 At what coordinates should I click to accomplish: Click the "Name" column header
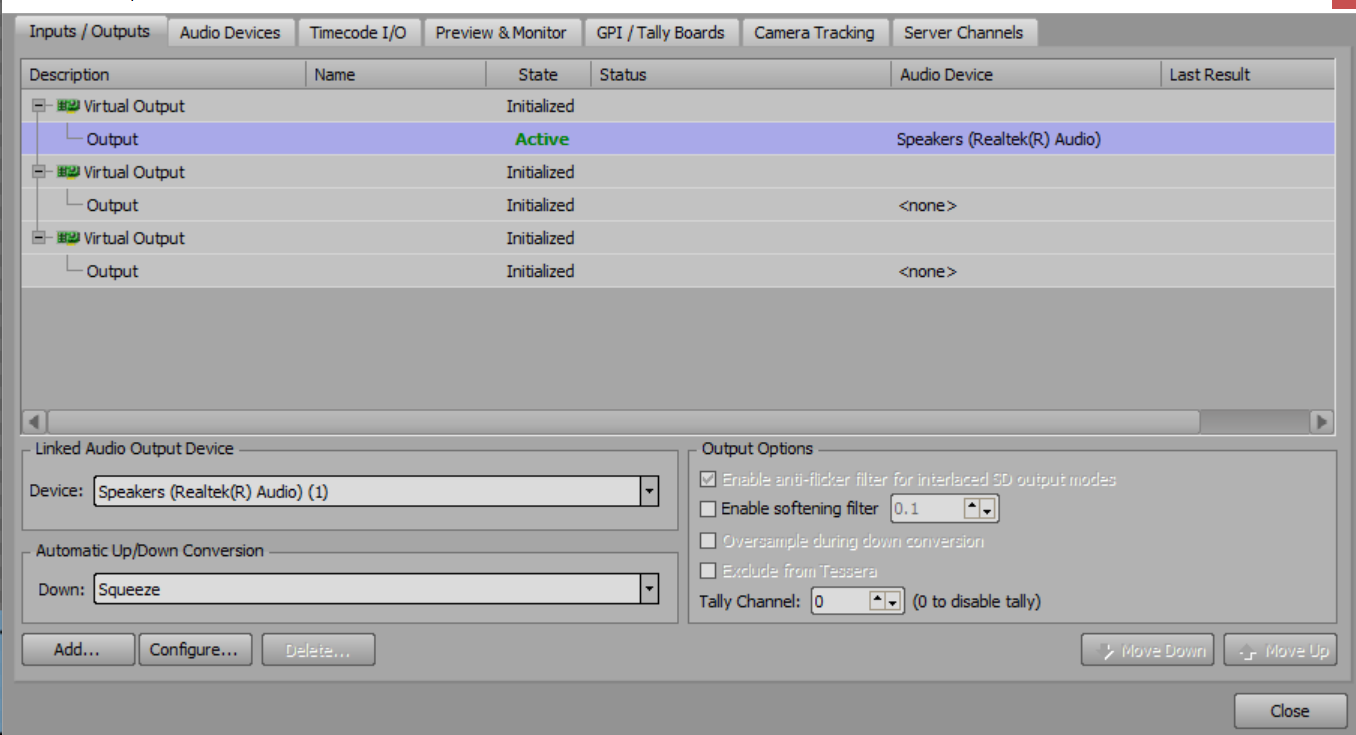point(396,74)
